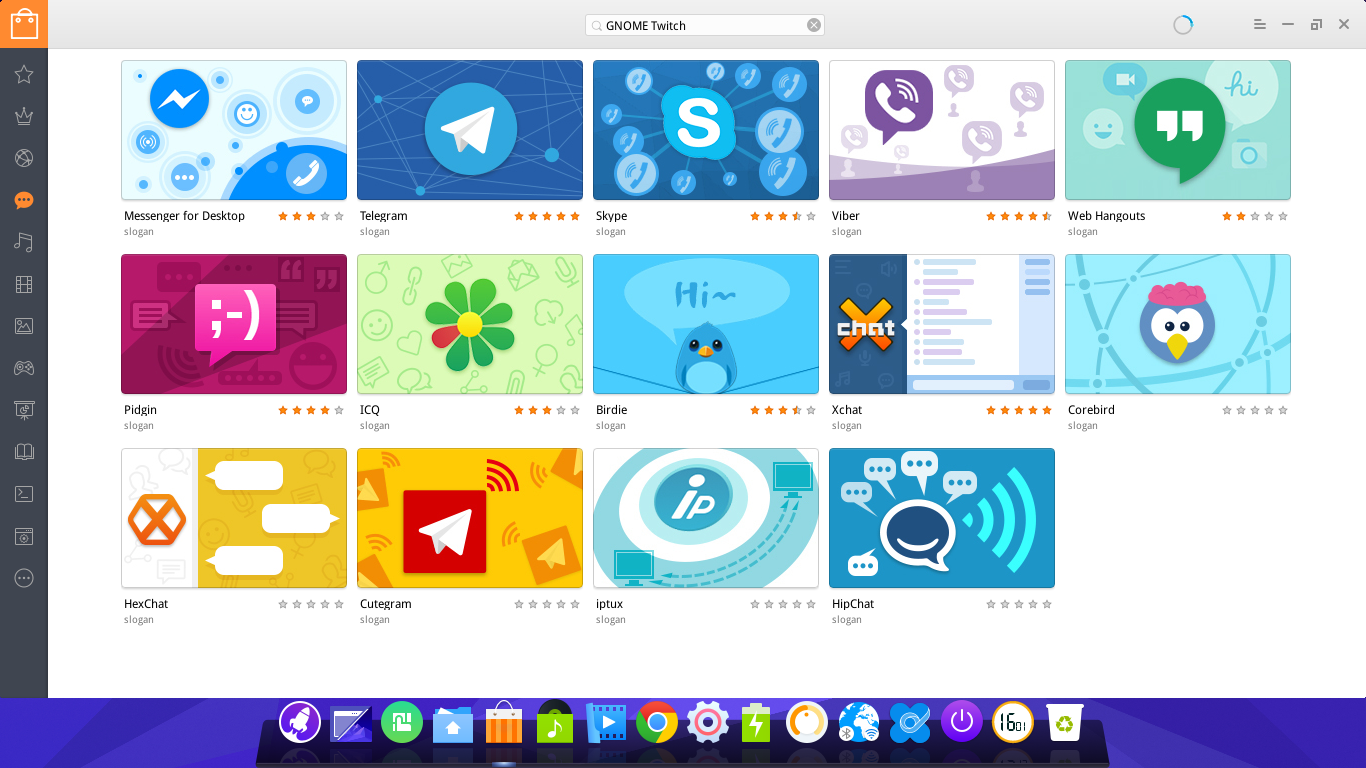Open the store main menu icon
Viewport: 1366px width, 768px height.
tap(1260, 24)
